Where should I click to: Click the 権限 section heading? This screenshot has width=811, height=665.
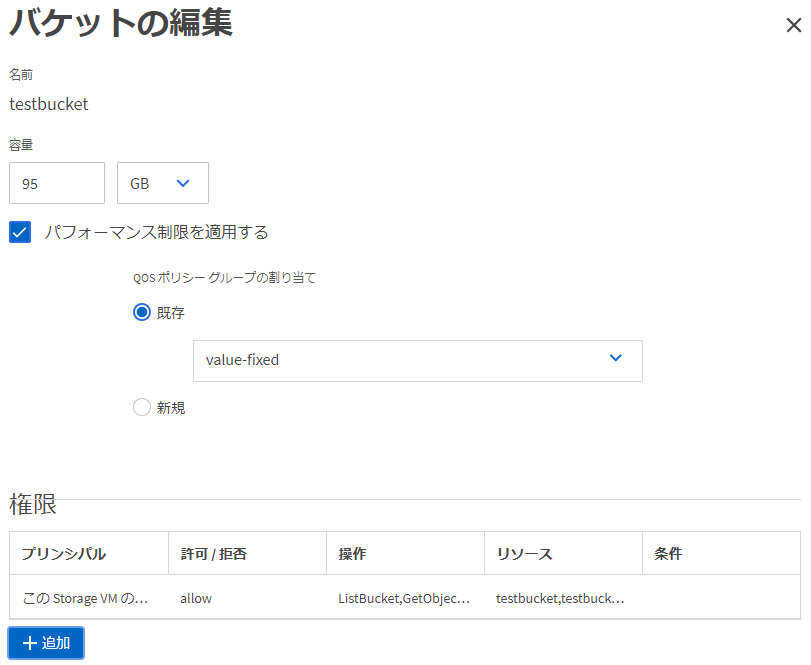click(x=33, y=504)
